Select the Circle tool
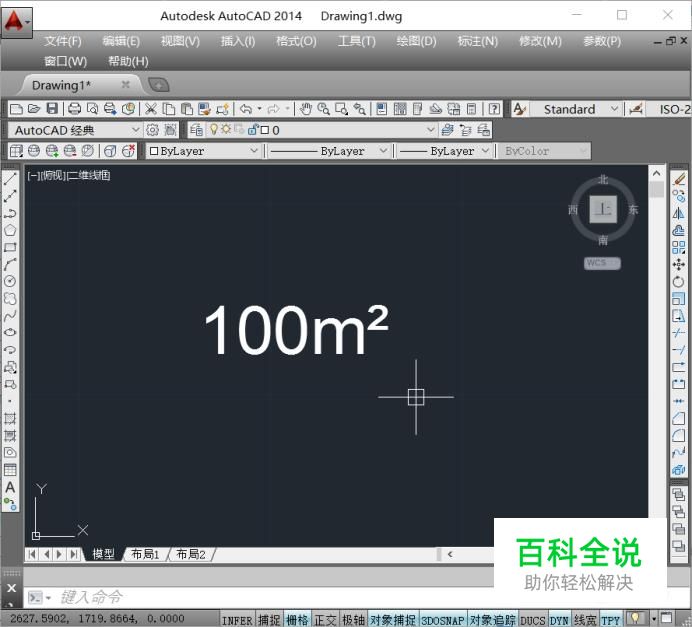Viewport: 692px width, 627px height. click(x=10, y=281)
